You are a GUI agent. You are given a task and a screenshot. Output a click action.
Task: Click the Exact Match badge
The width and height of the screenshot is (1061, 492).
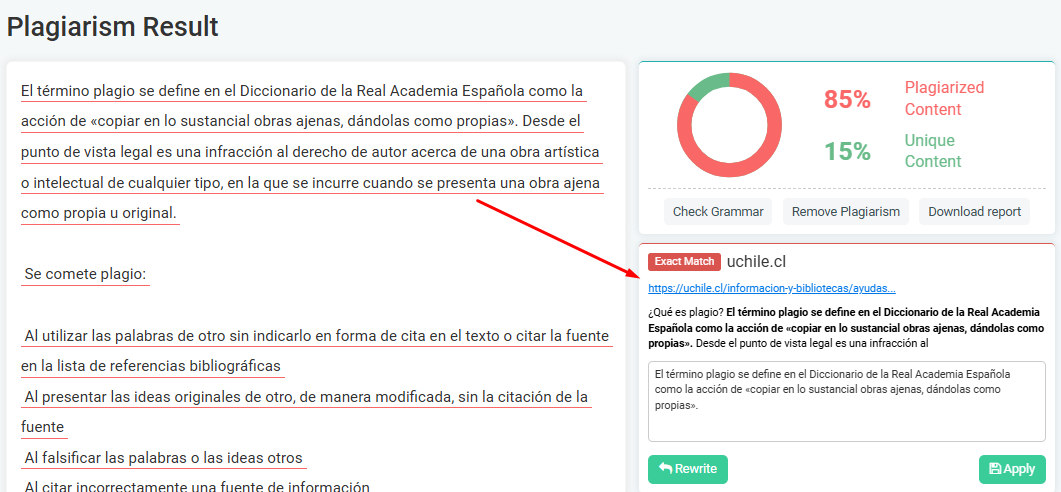[684, 262]
